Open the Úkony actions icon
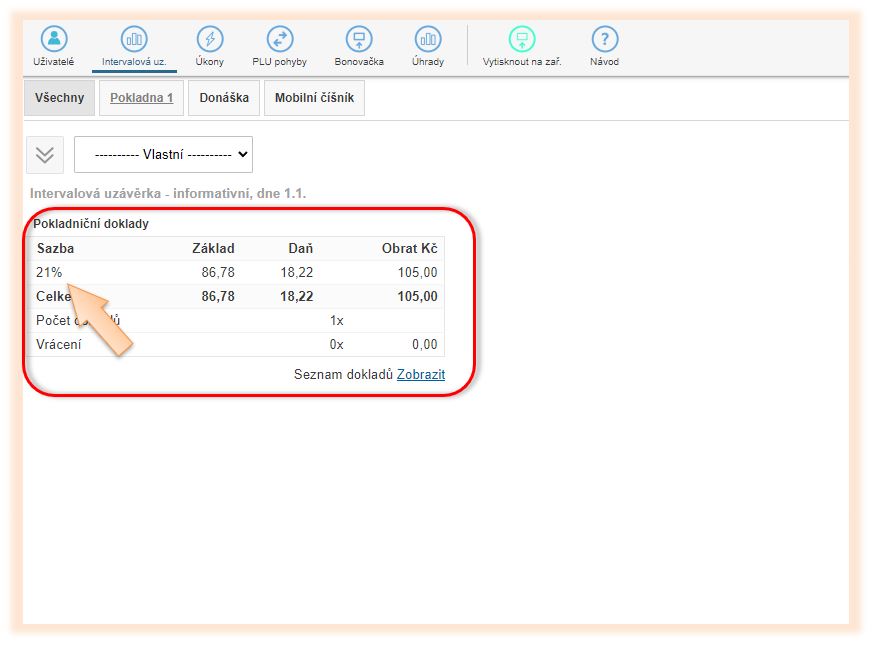 (210, 40)
